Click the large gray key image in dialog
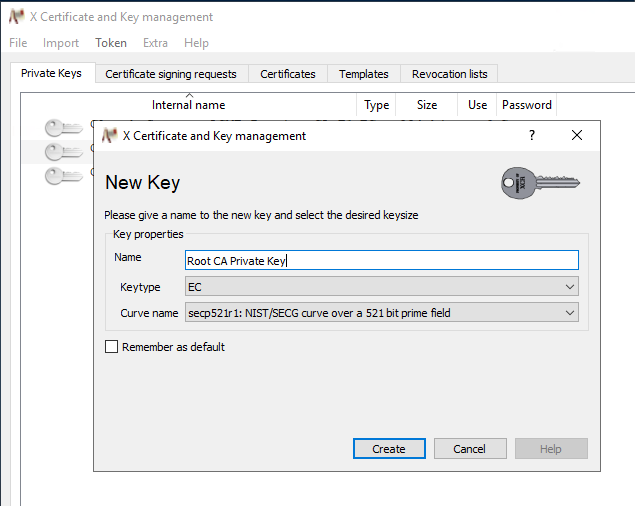This screenshot has width=635, height=506. pos(540,183)
